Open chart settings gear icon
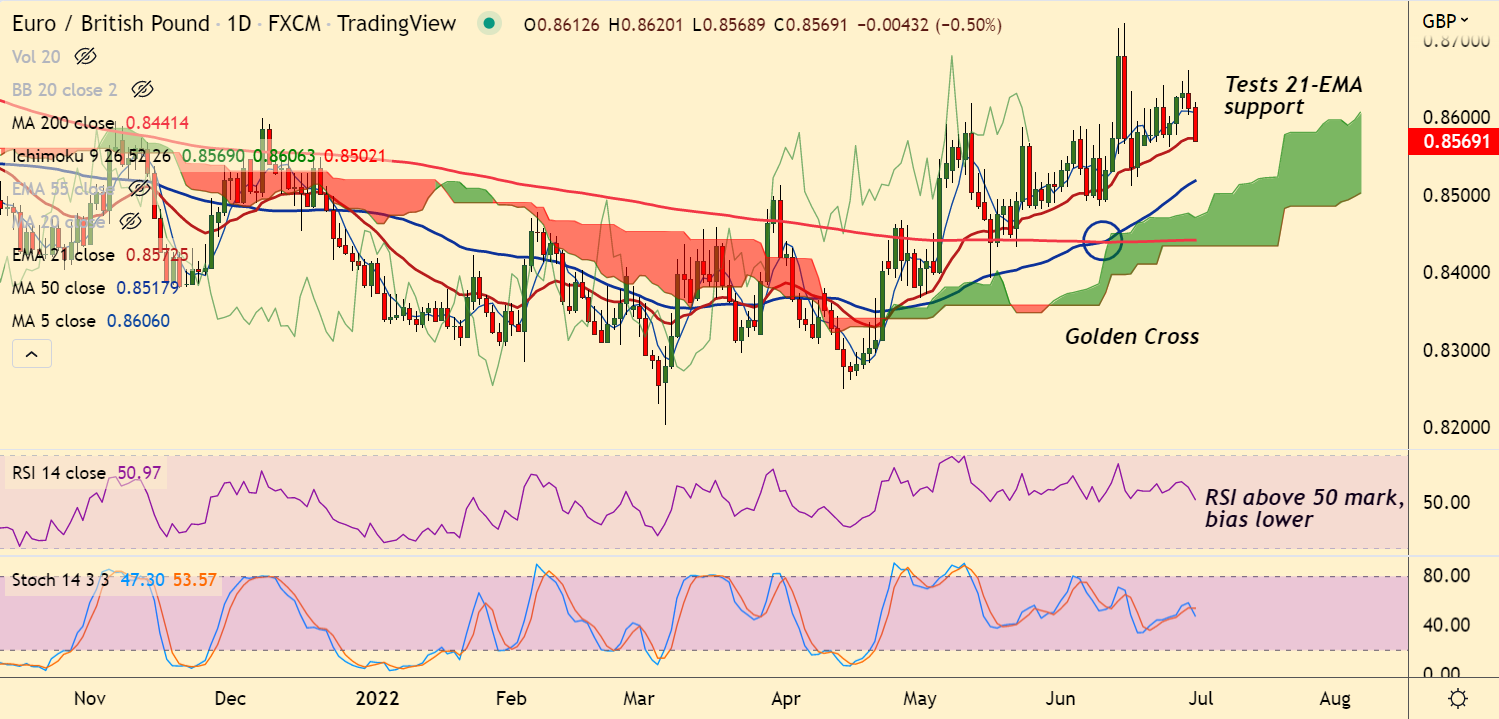This screenshot has height=719, width=1499. point(1458,698)
